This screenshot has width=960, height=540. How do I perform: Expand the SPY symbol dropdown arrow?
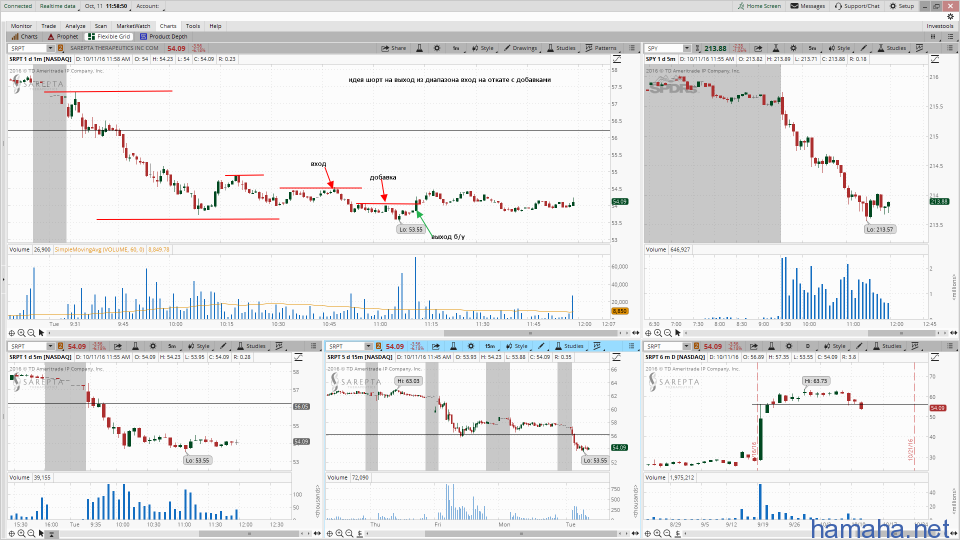tap(686, 48)
